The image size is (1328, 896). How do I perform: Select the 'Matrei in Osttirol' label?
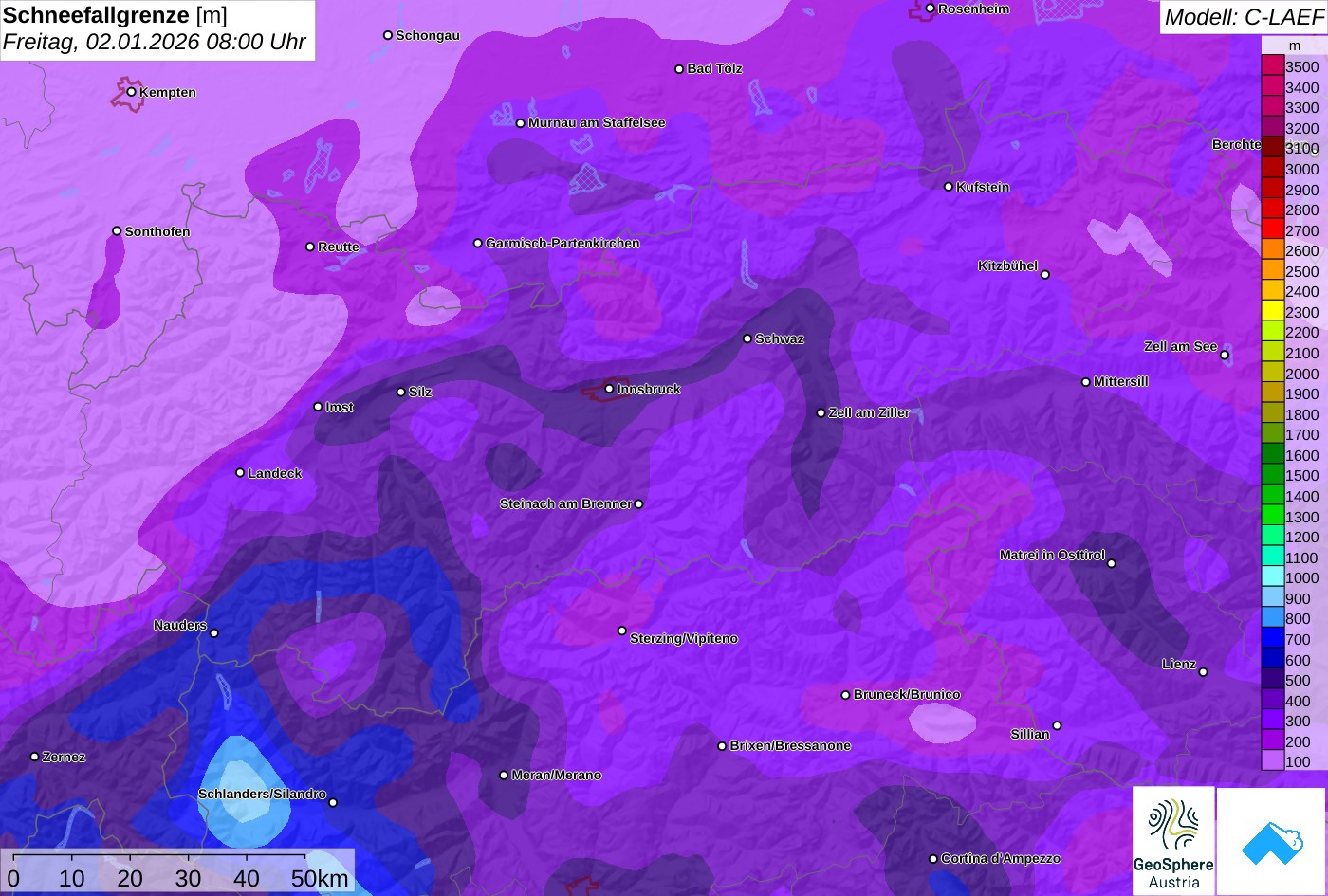pos(1052,555)
